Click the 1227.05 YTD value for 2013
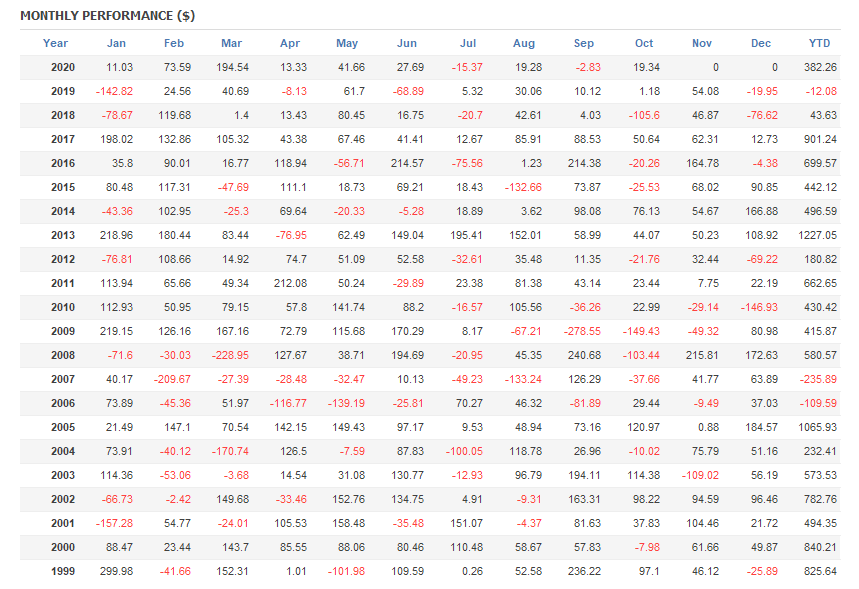Viewport: 859px width, 589px height. click(x=818, y=235)
